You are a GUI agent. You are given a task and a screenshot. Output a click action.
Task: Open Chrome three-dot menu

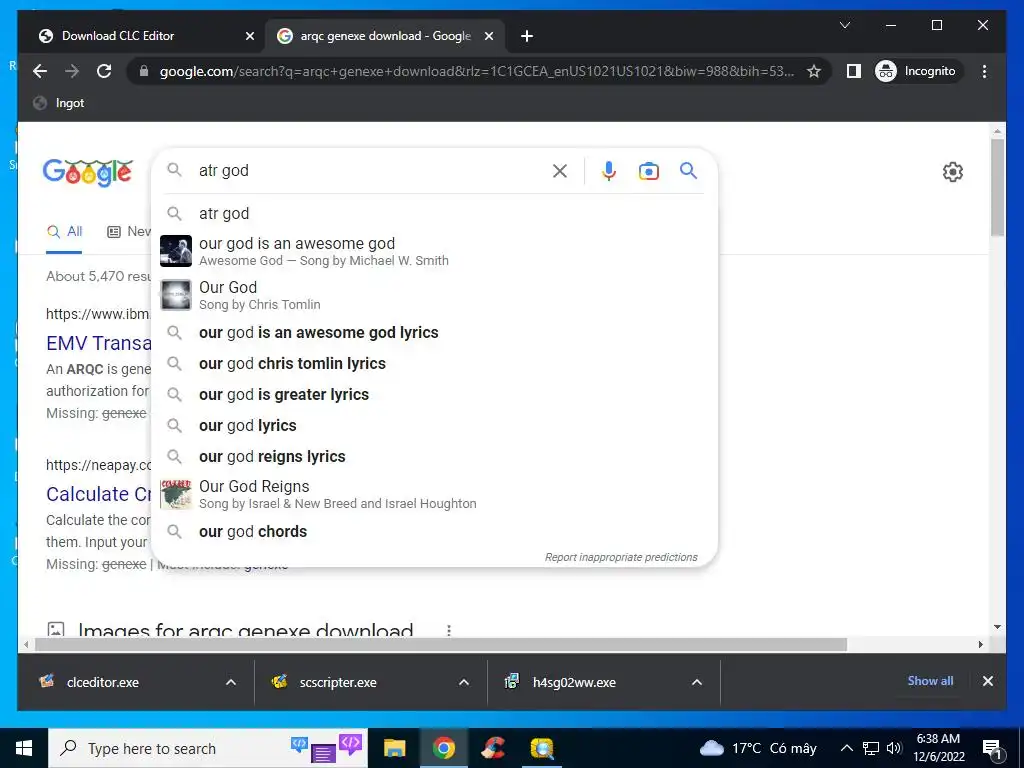(984, 71)
